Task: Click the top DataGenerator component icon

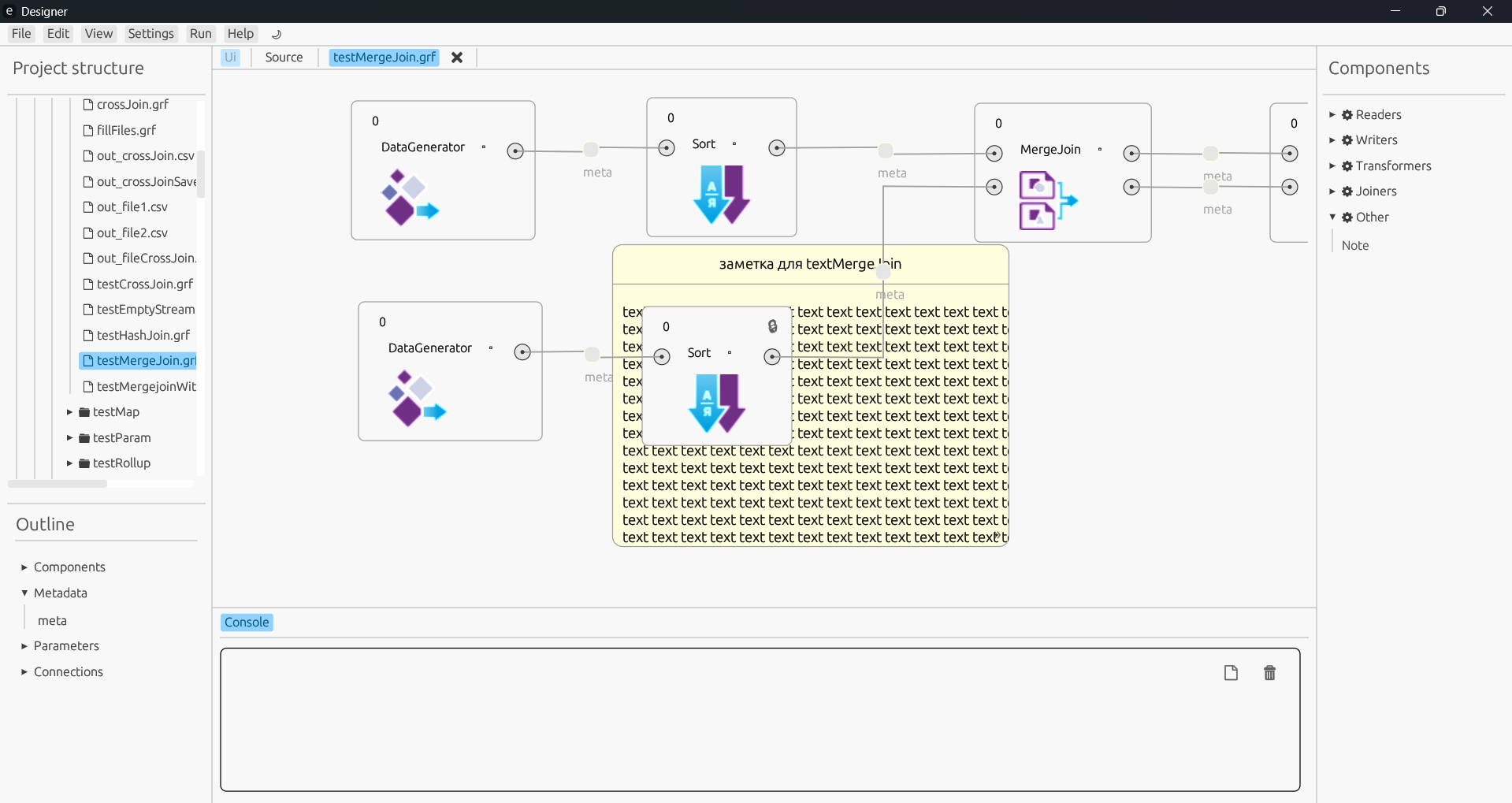Action: 410,198
